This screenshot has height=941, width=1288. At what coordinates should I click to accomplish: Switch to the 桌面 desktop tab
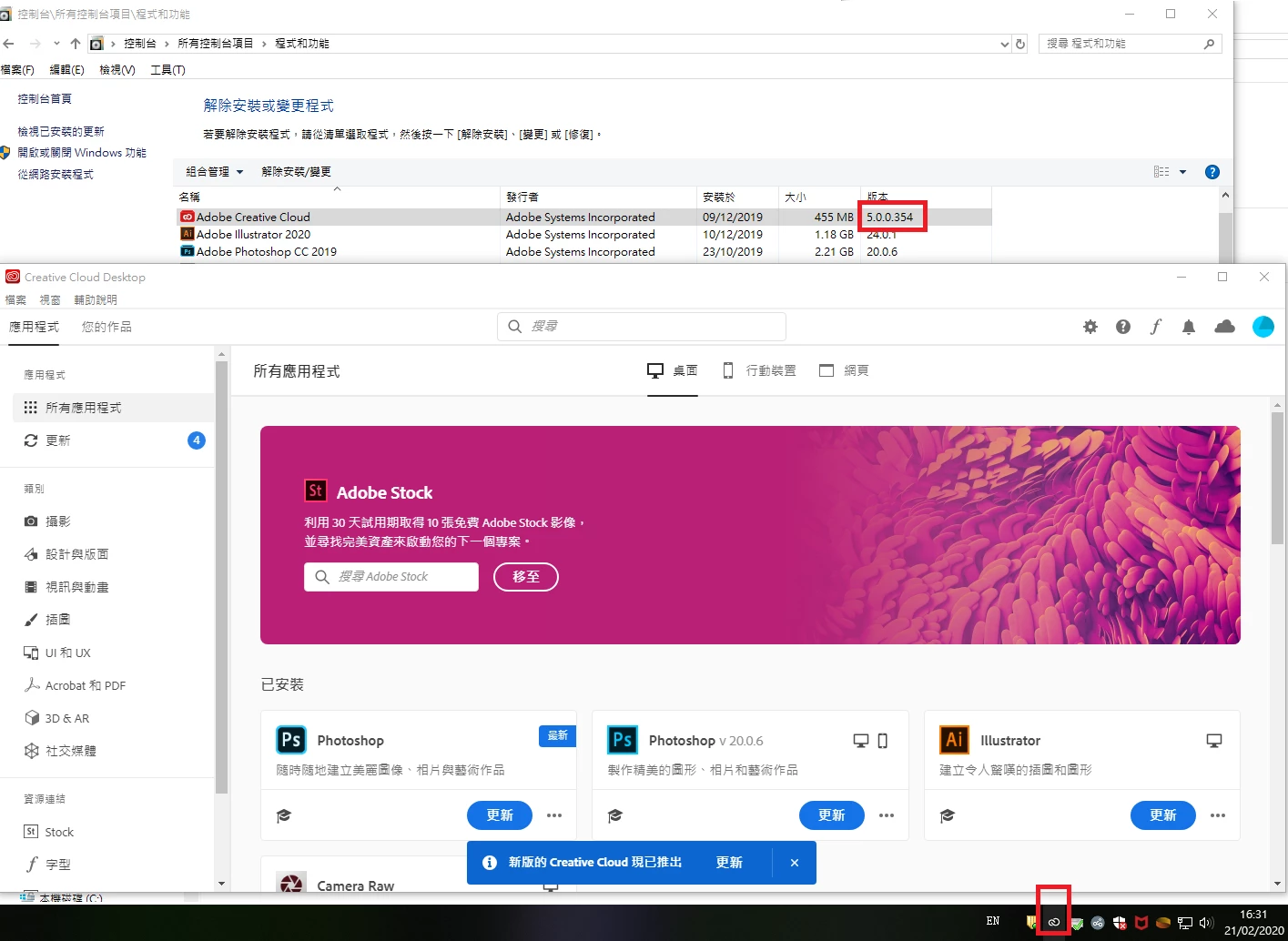coord(672,370)
